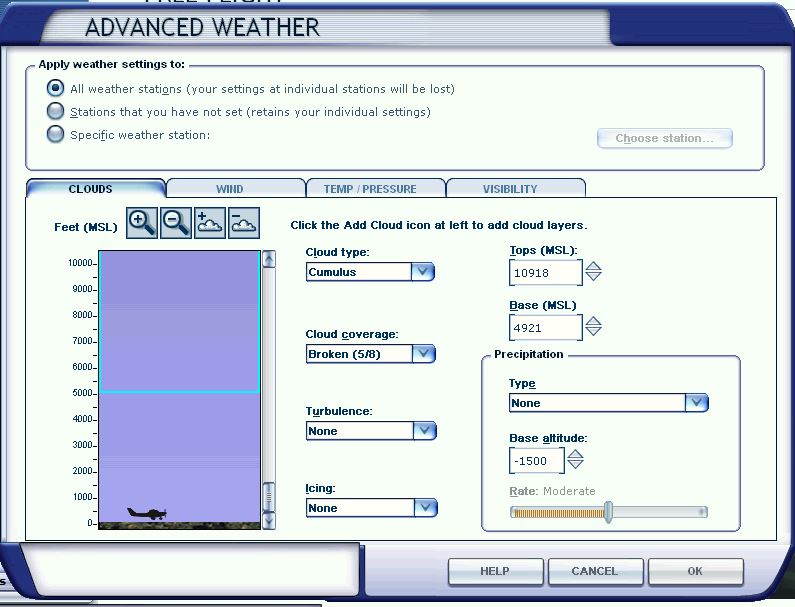
Task: Expand the Icing dropdown
Action: tap(425, 508)
